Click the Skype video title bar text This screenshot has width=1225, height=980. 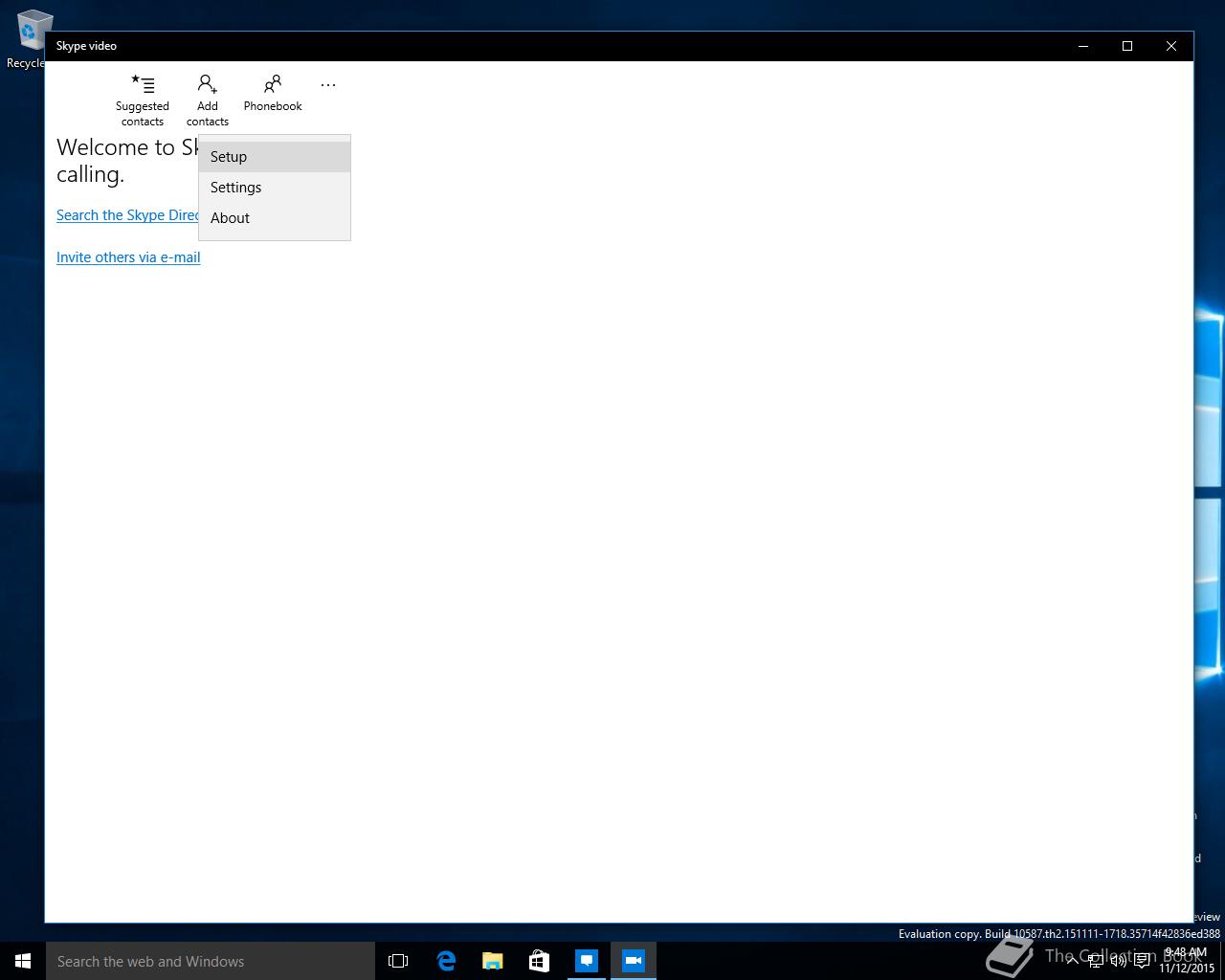[86, 46]
